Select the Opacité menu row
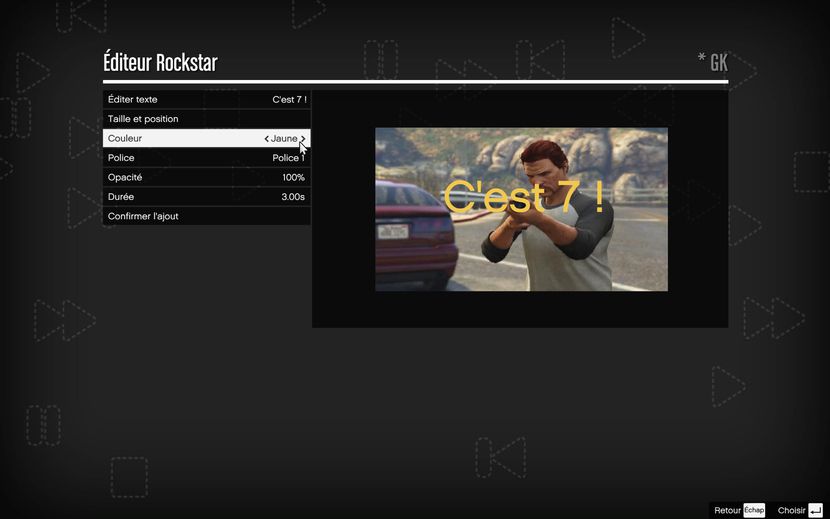Screen dimensions: 830x519 click(x=206, y=177)
